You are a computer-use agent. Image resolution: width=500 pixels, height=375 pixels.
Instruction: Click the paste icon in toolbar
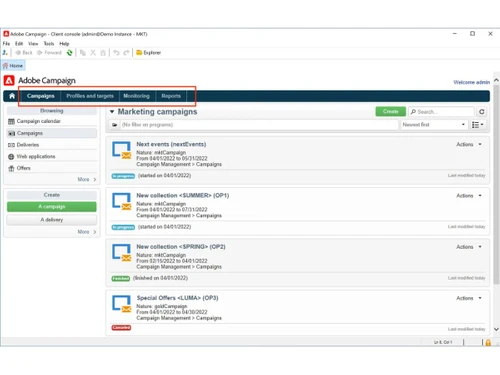103,53
